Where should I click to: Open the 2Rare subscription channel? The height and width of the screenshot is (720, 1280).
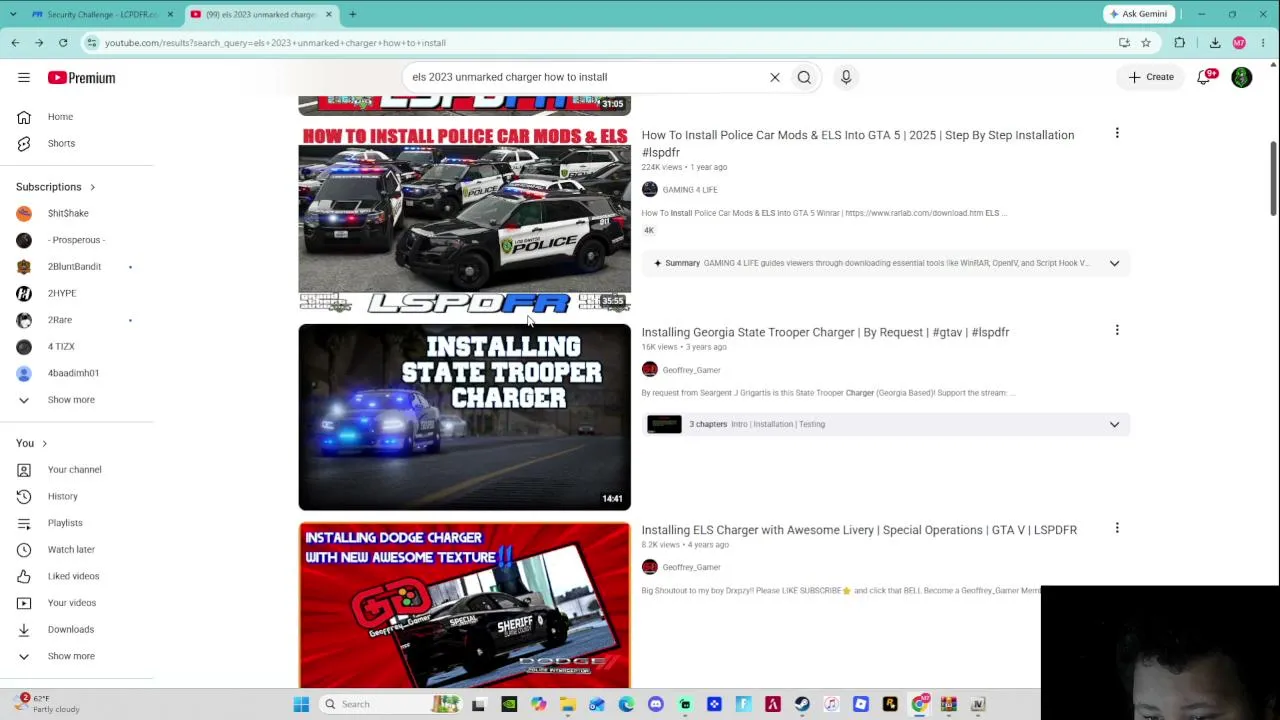[x=60, y=320]
